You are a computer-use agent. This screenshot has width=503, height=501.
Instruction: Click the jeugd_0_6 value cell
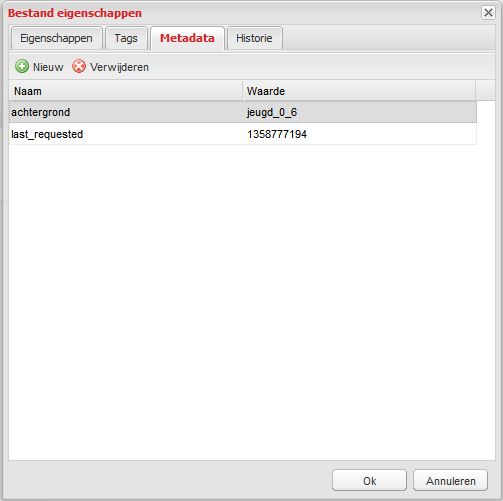pyautogui.click(x=360, y=112)
